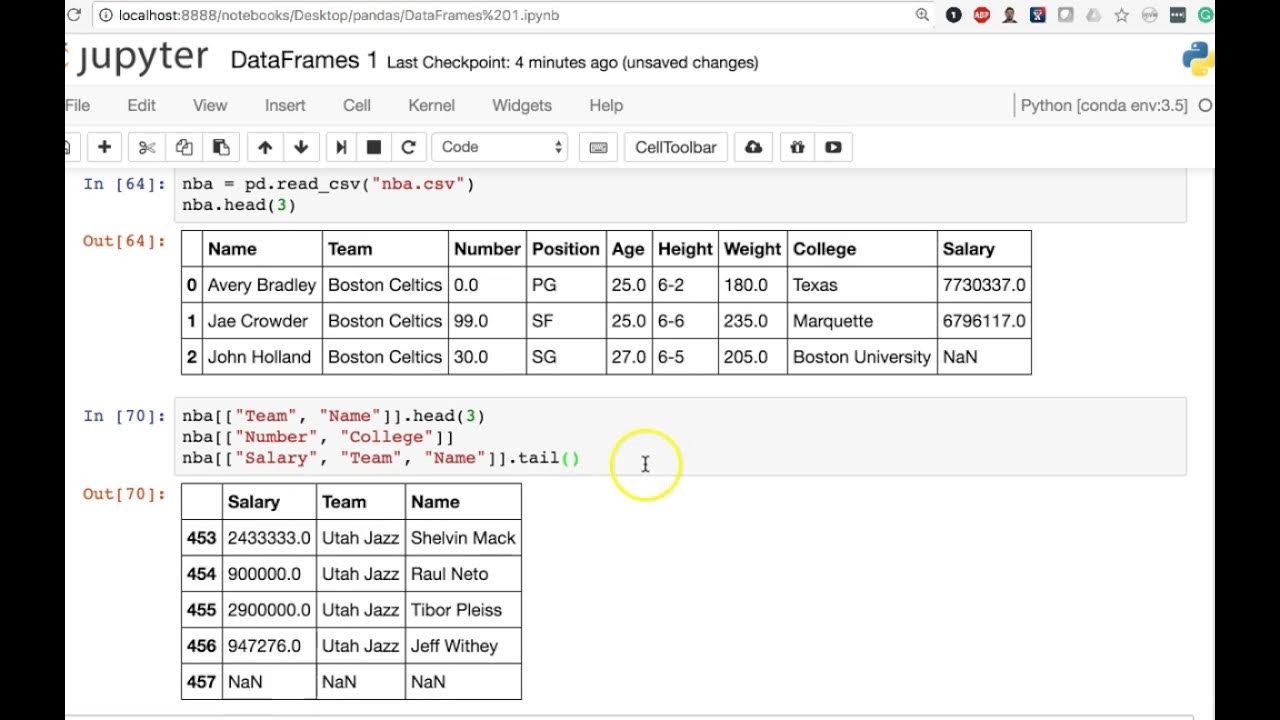Move the selected cell down

coord(301,147)
